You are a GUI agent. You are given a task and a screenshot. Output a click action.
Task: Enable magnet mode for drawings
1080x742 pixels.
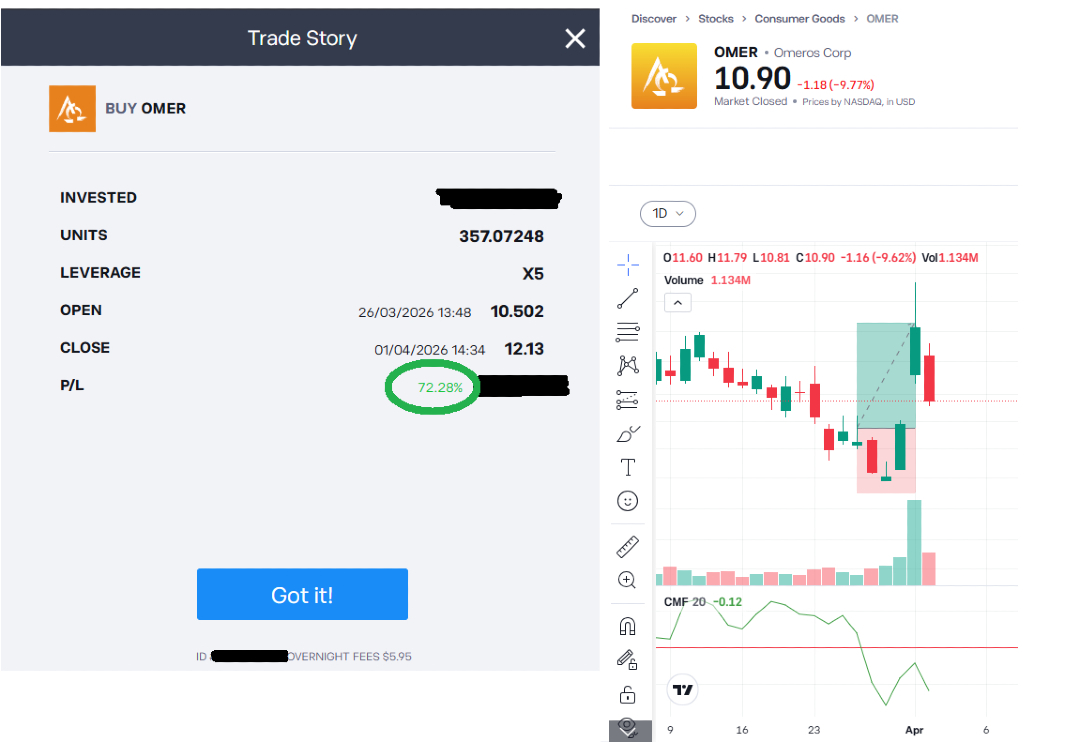[x=628, y=625]
